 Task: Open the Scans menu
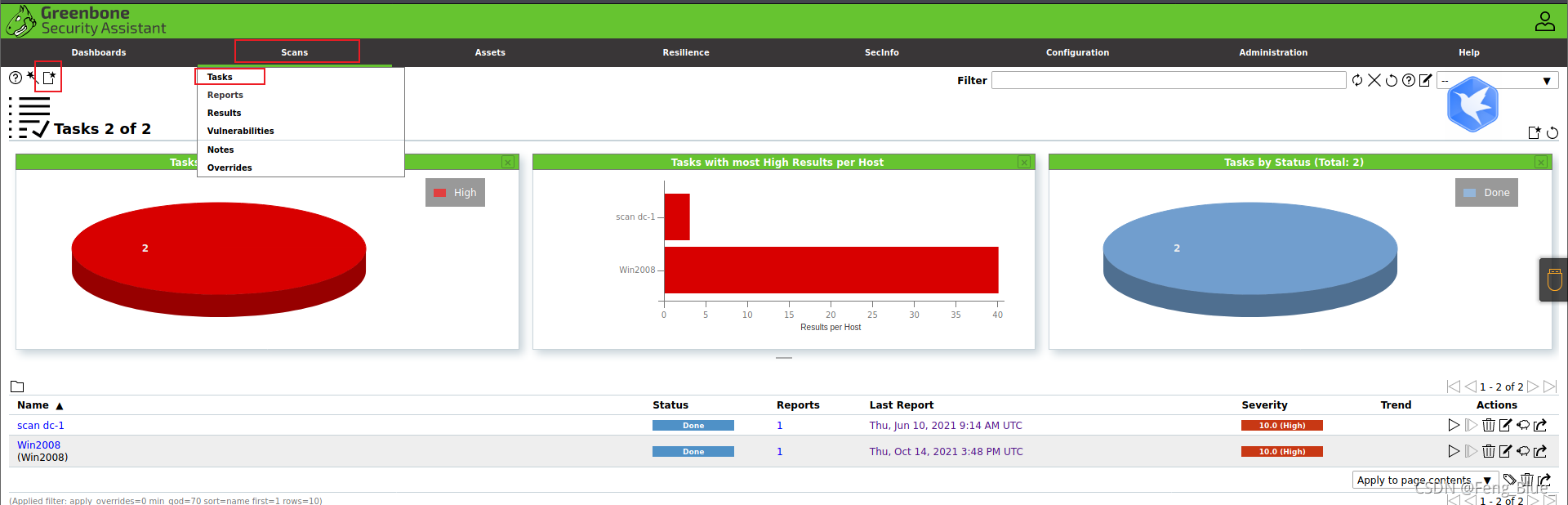295,52
